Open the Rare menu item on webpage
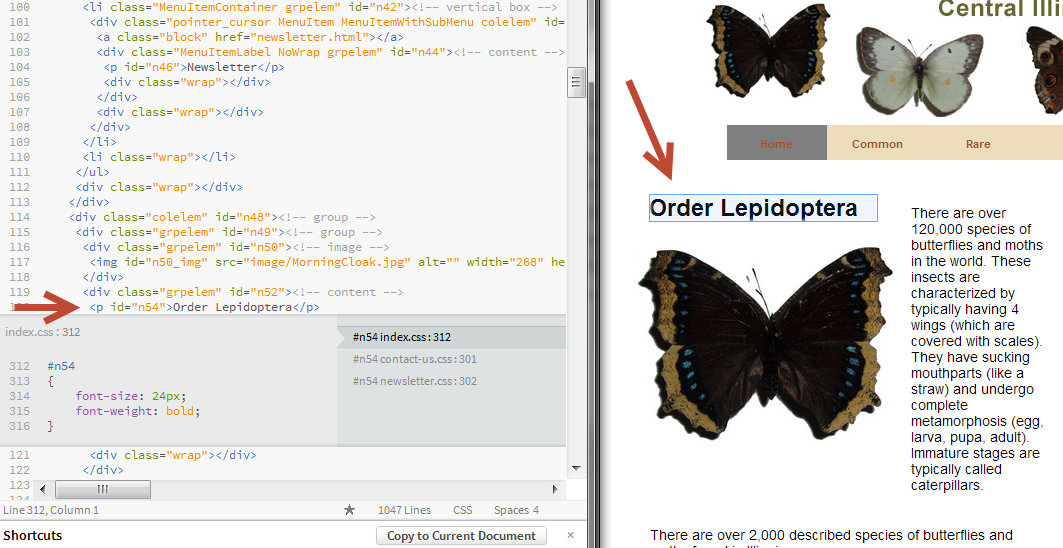Screen dimensions: 1063x548 click(x=978, y=143)
